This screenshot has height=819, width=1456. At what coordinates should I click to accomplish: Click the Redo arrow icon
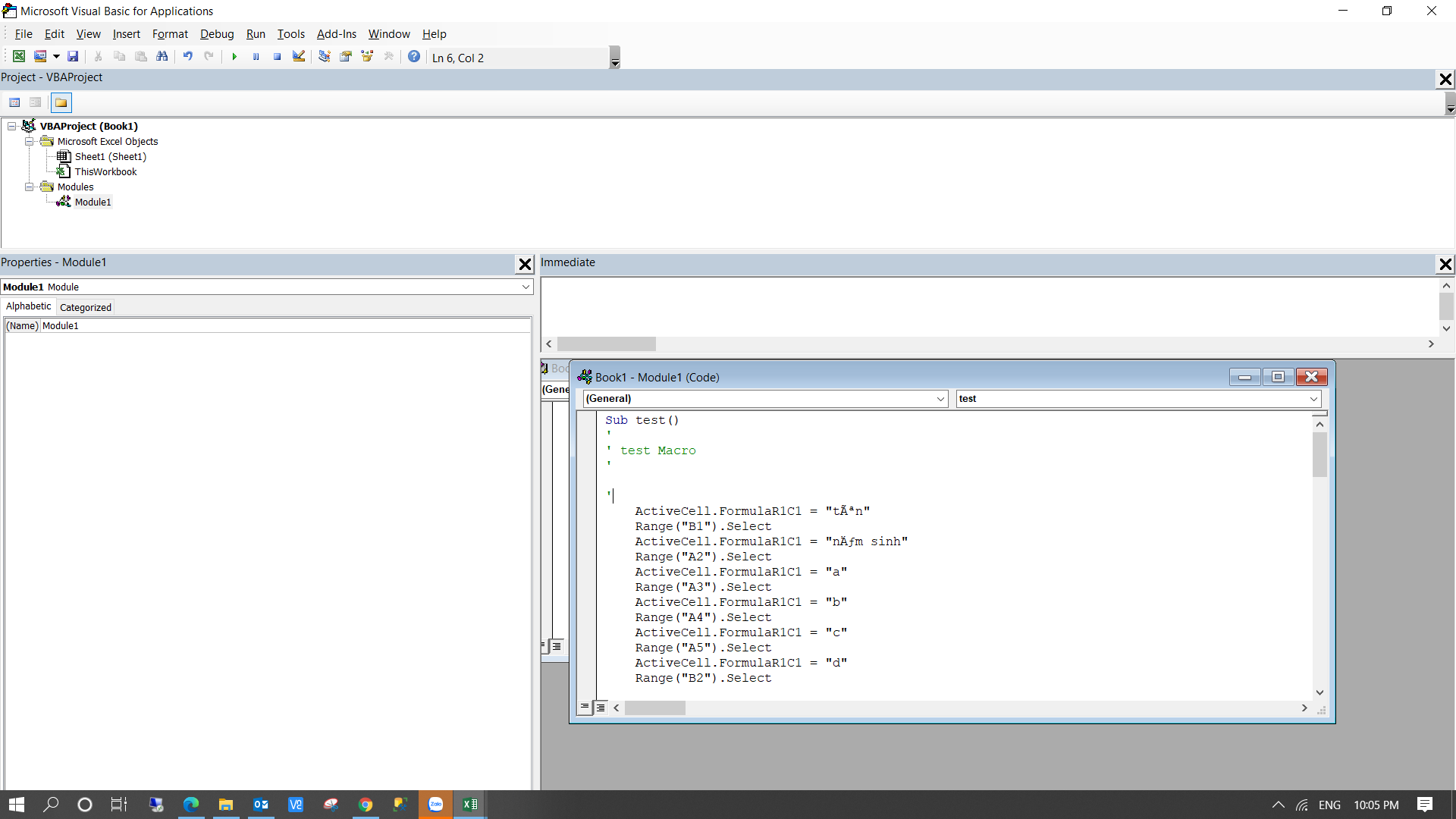pyautogui.click(x=209, y=57)
